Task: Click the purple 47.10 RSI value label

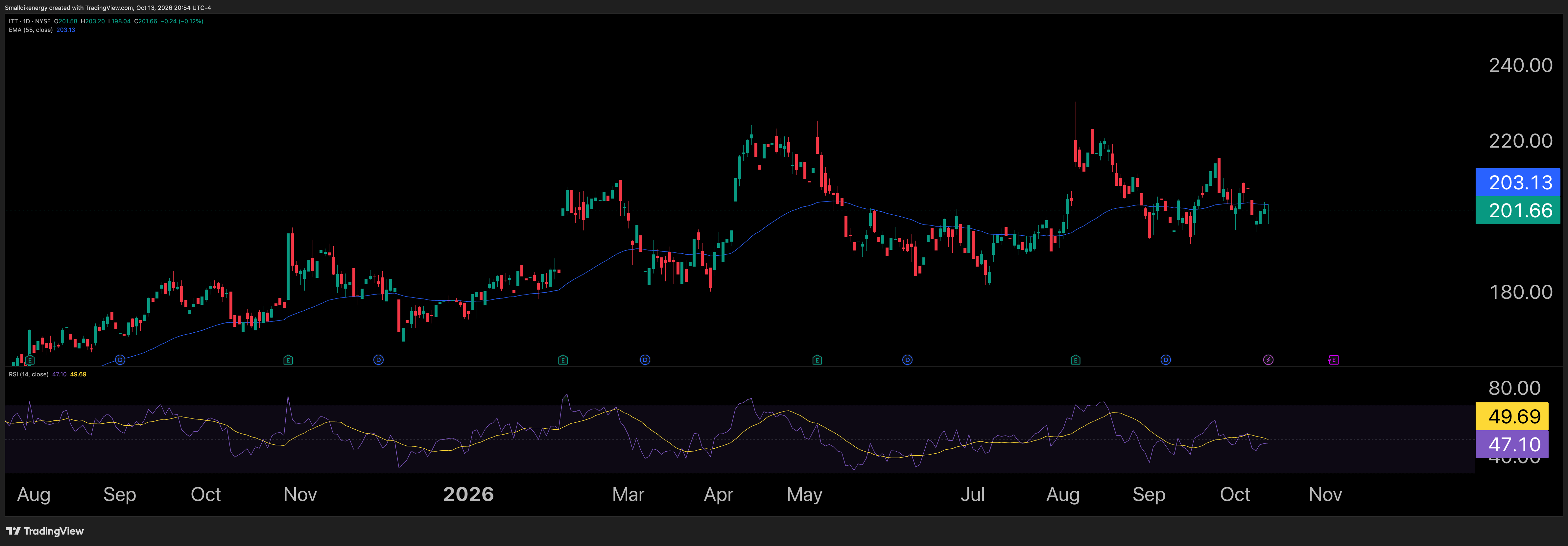Action: (x=1512, y=444)
